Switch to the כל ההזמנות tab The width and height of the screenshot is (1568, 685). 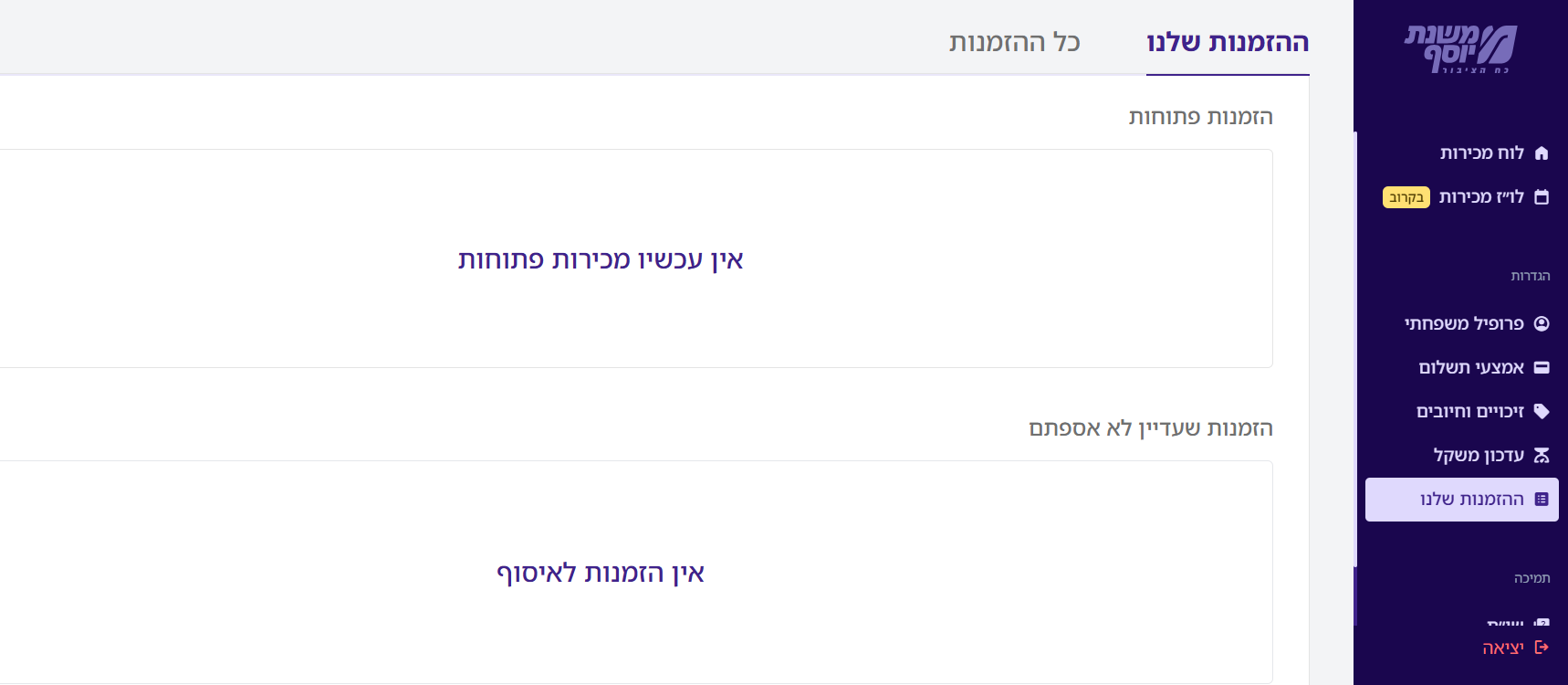pos(1013,41)
